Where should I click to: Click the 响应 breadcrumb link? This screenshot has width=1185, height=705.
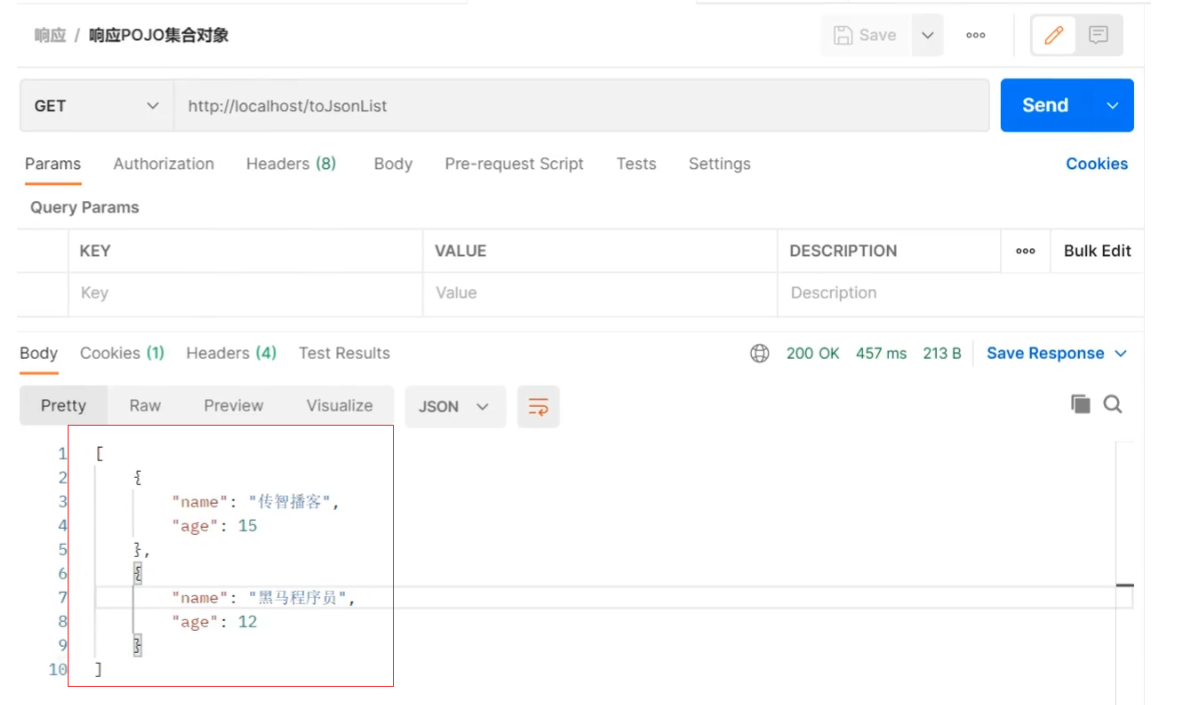(50, 36)
